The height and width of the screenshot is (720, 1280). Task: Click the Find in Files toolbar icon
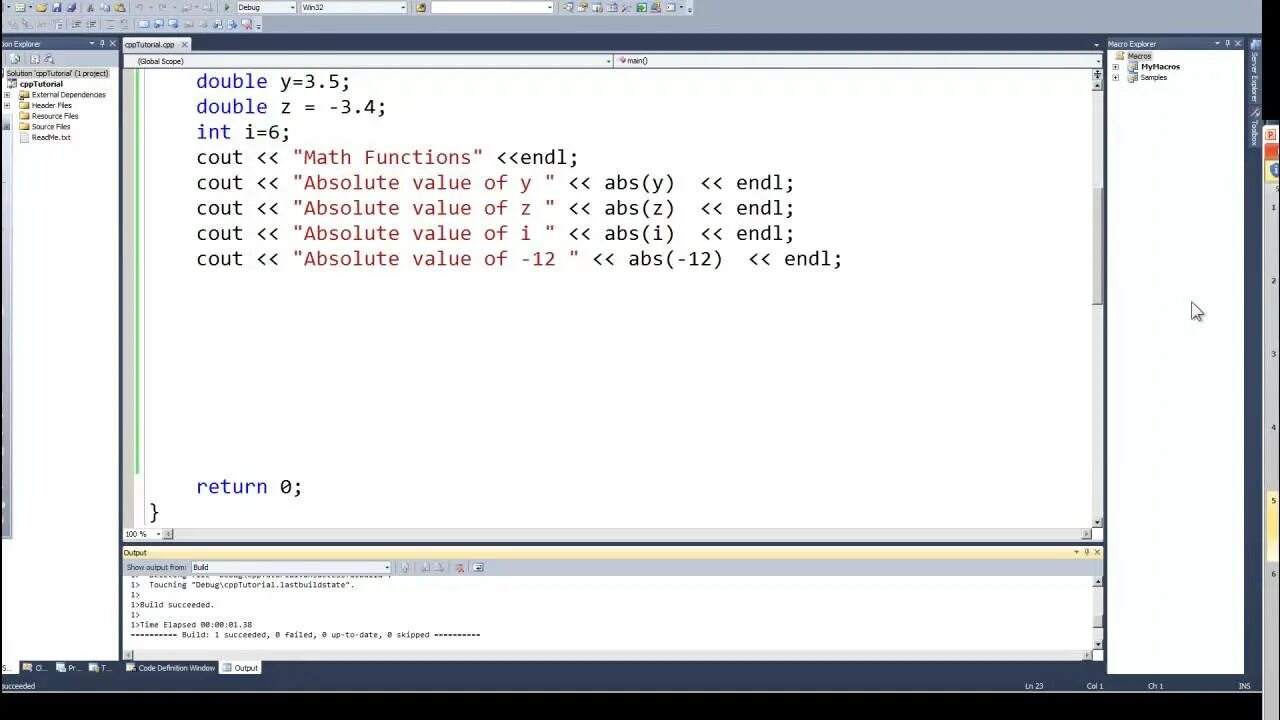pos(420,7)
